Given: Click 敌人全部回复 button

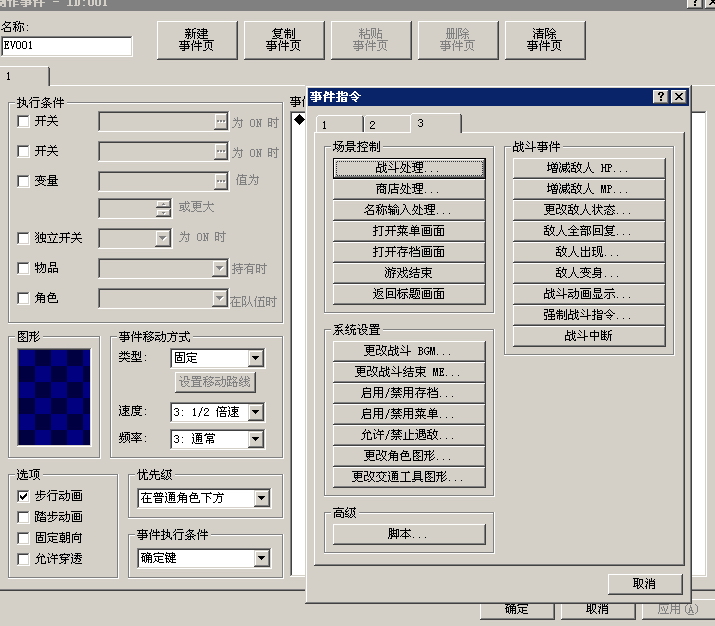Looking at the screenshot, I should [x=589, y=231].
